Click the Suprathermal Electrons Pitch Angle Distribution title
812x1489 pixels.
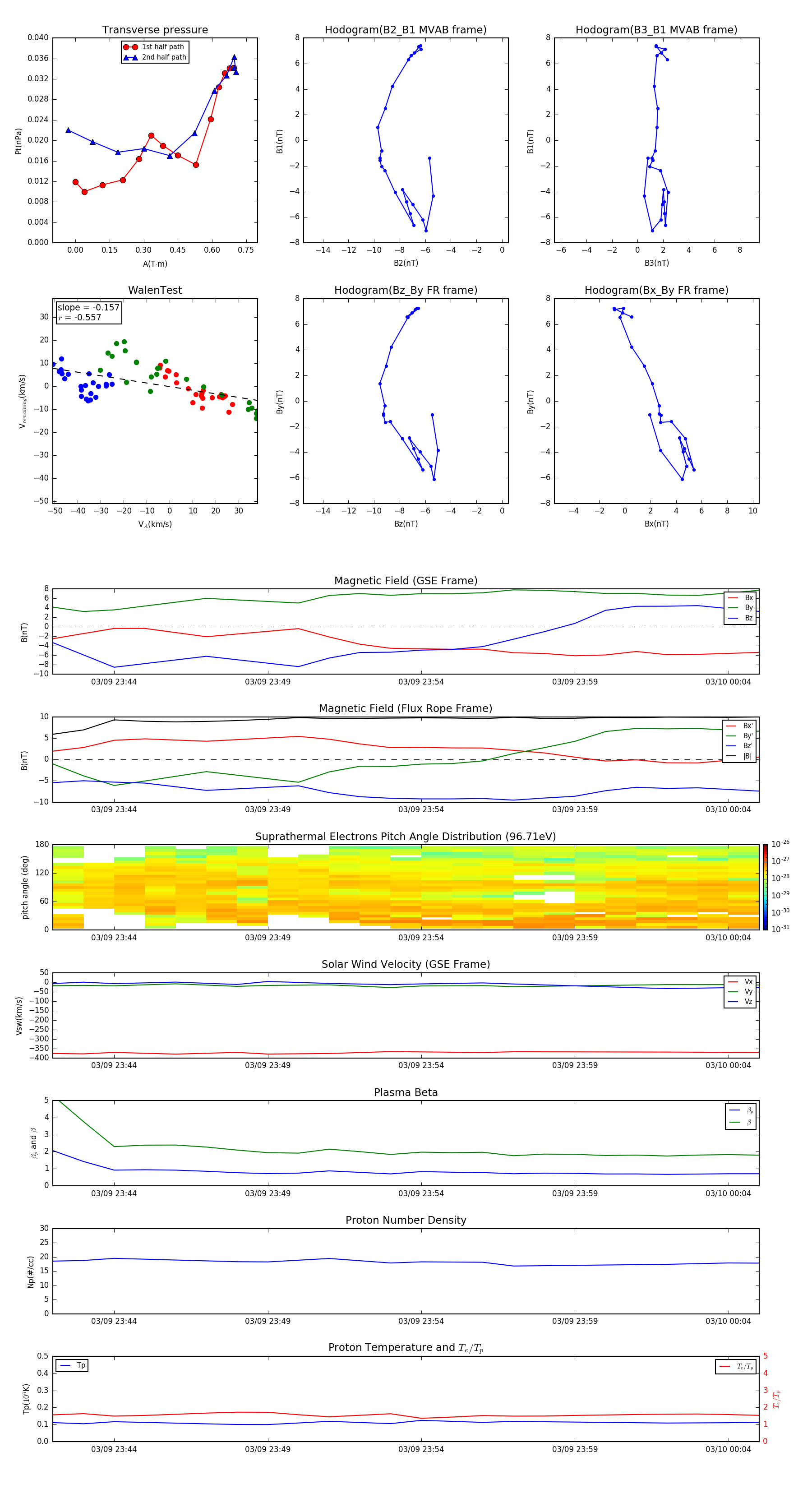pyautogui.click(x=406, y=837)
